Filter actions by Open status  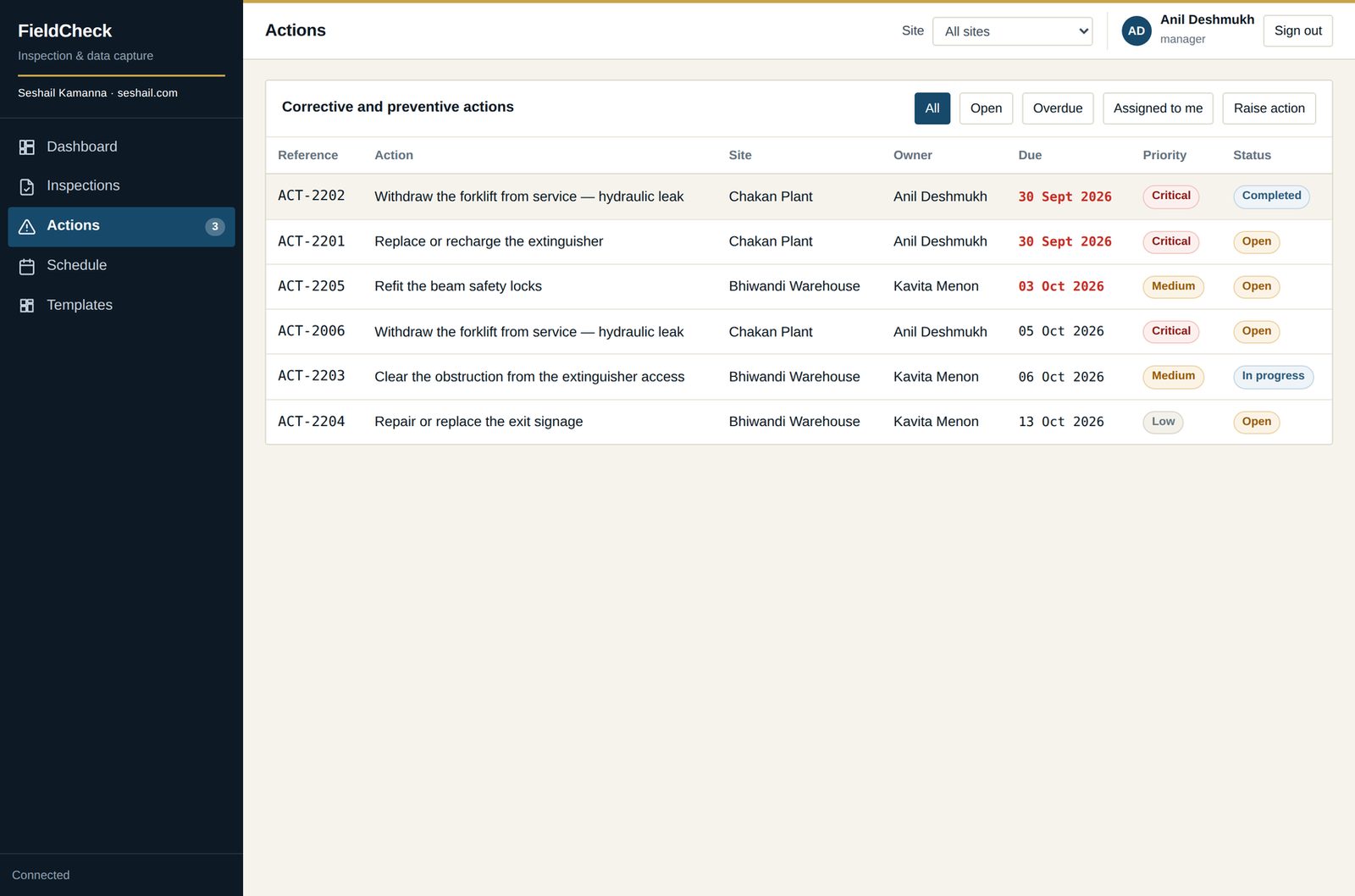click(986, 108)
